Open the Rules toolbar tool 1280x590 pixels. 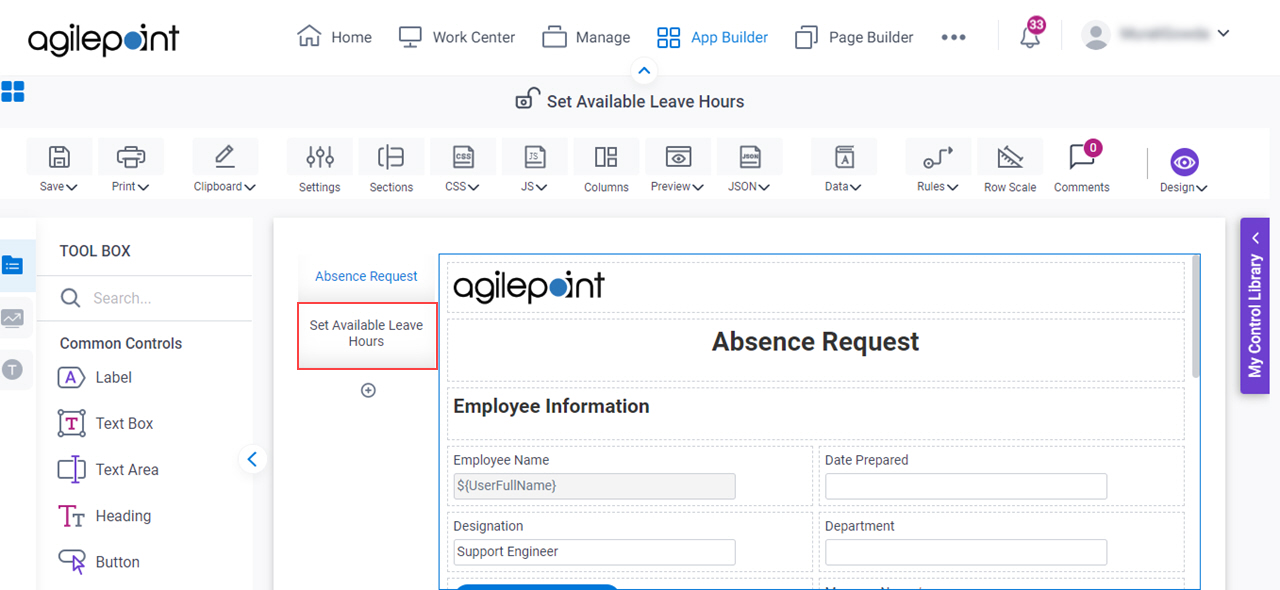click(938, 157)
